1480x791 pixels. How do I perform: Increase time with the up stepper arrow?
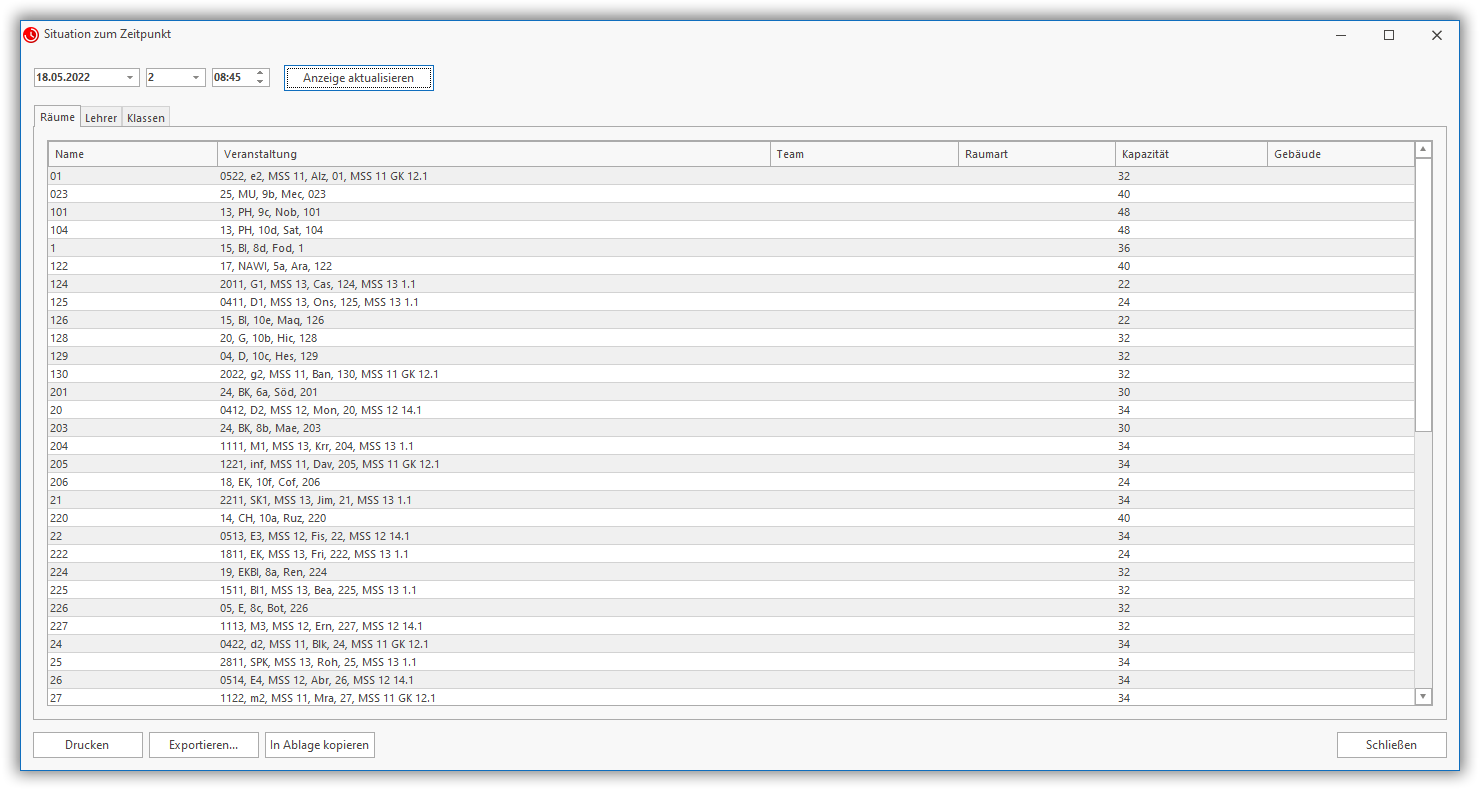pos(261,73)
